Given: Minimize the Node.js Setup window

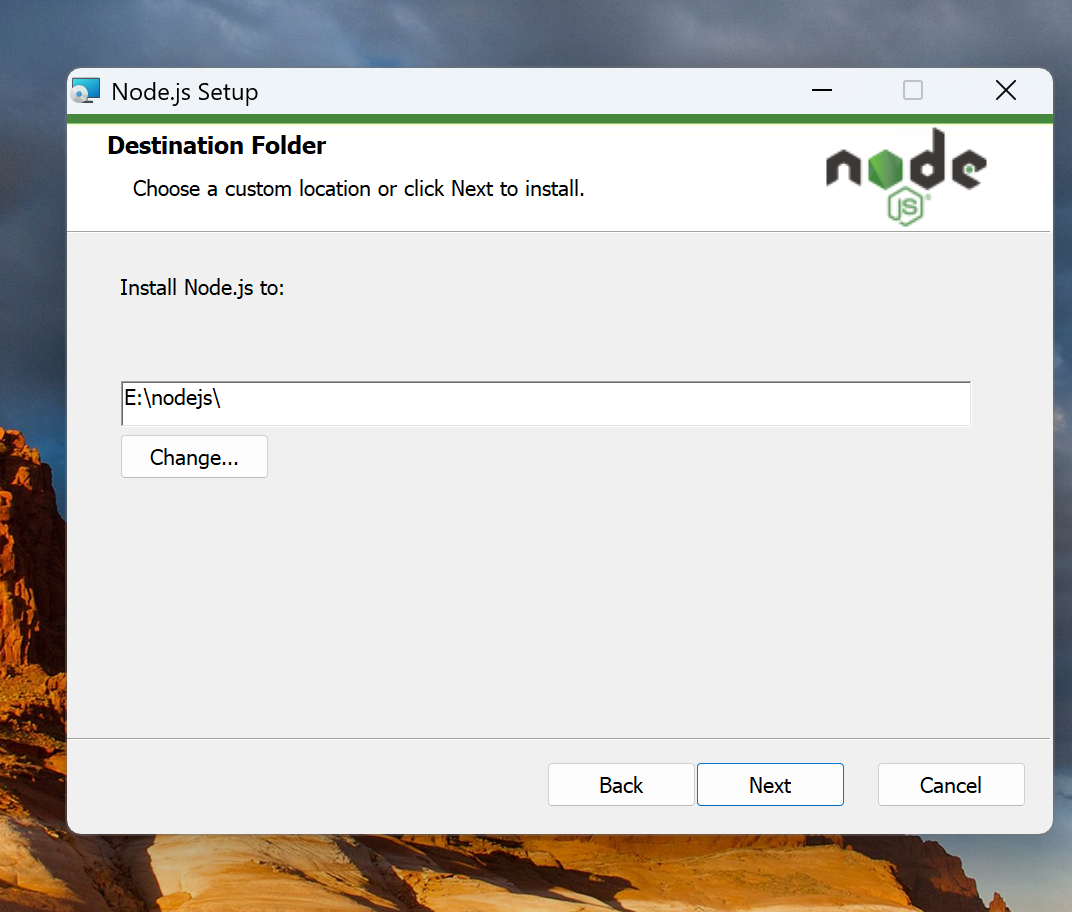Looking at the screenshot, I should 822,90.
